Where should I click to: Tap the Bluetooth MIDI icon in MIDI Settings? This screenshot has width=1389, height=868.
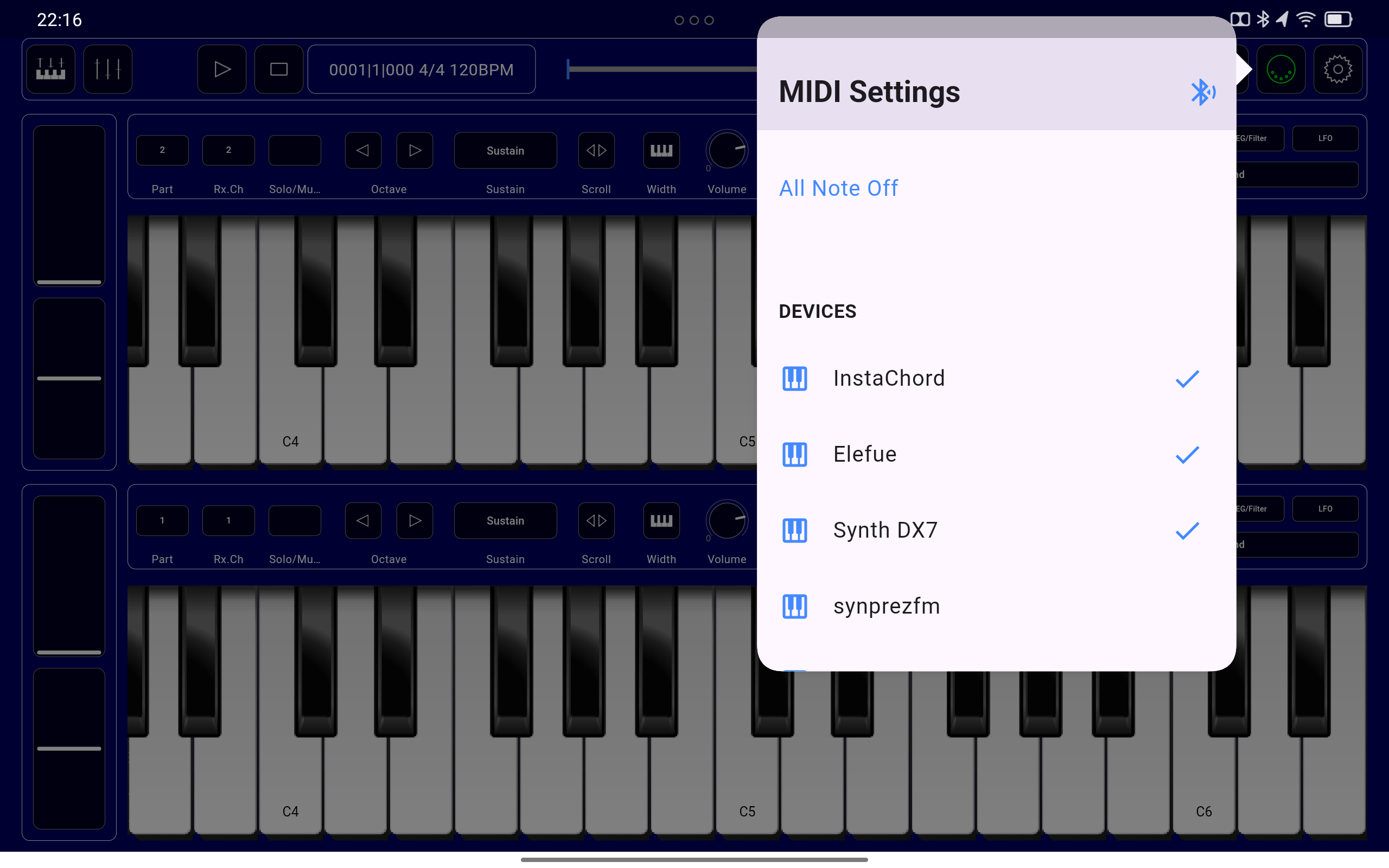pos(1202,92)
